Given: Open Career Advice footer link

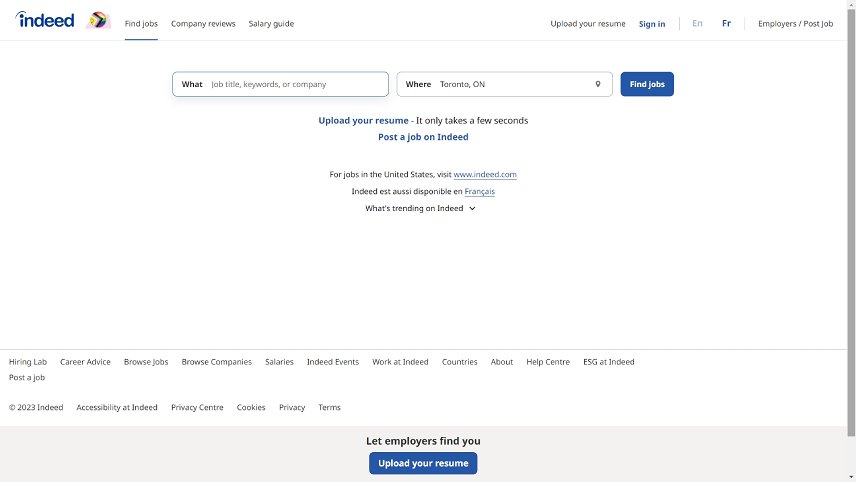Looking at the screenshot, I should point(85,362).
